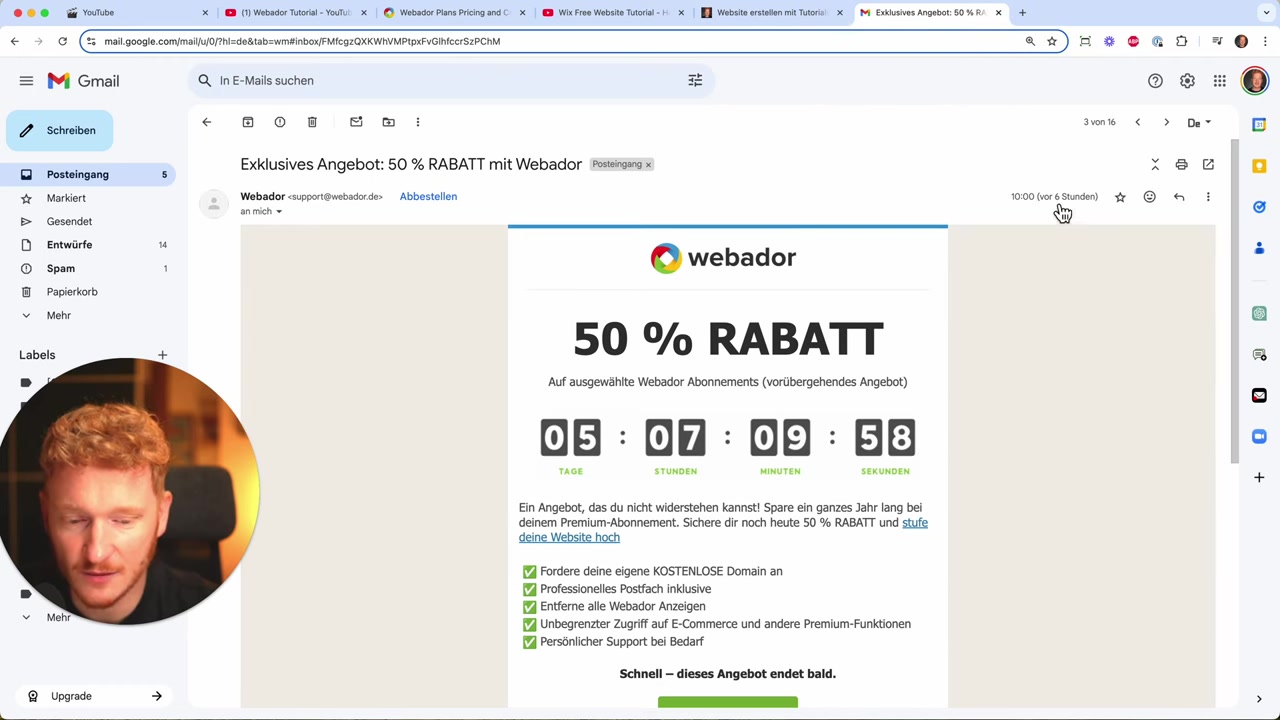Reload the page
Viewport: 1280px width, 720px height.
[62, 41]
